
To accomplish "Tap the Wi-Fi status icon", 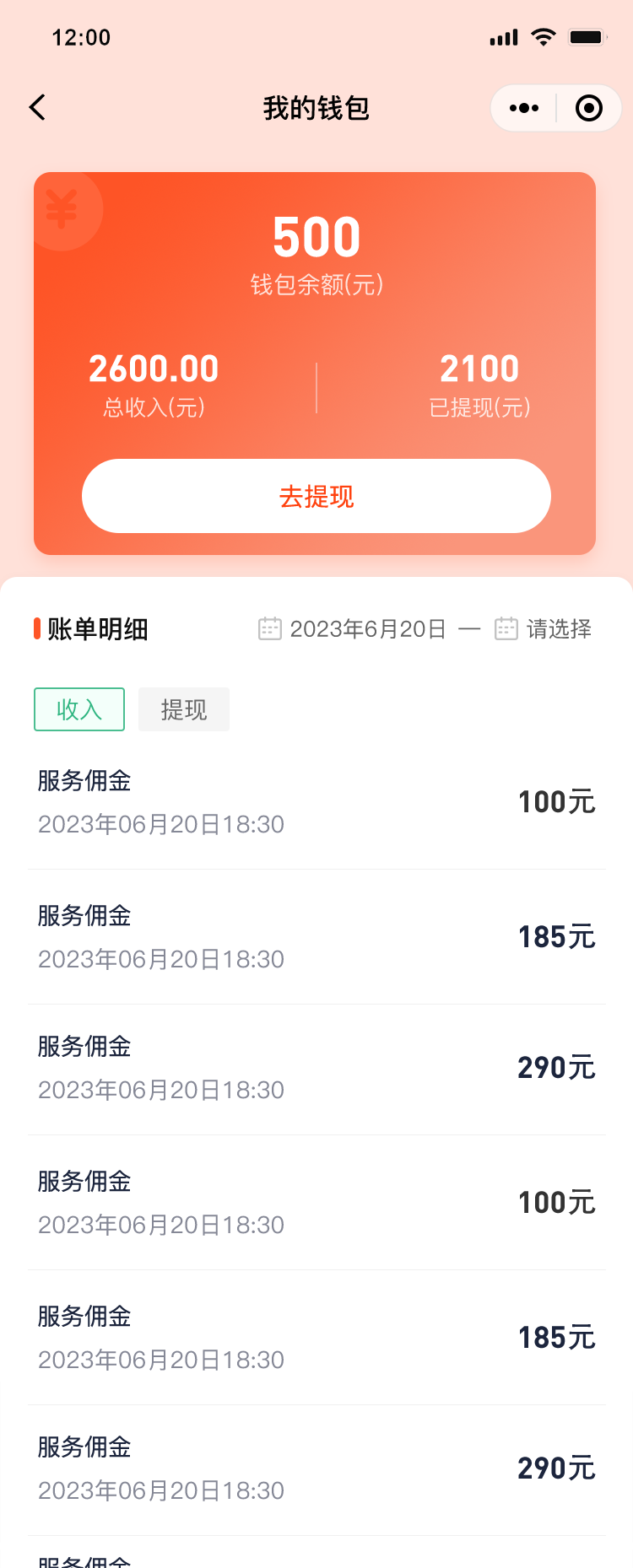I will point(544,37).
